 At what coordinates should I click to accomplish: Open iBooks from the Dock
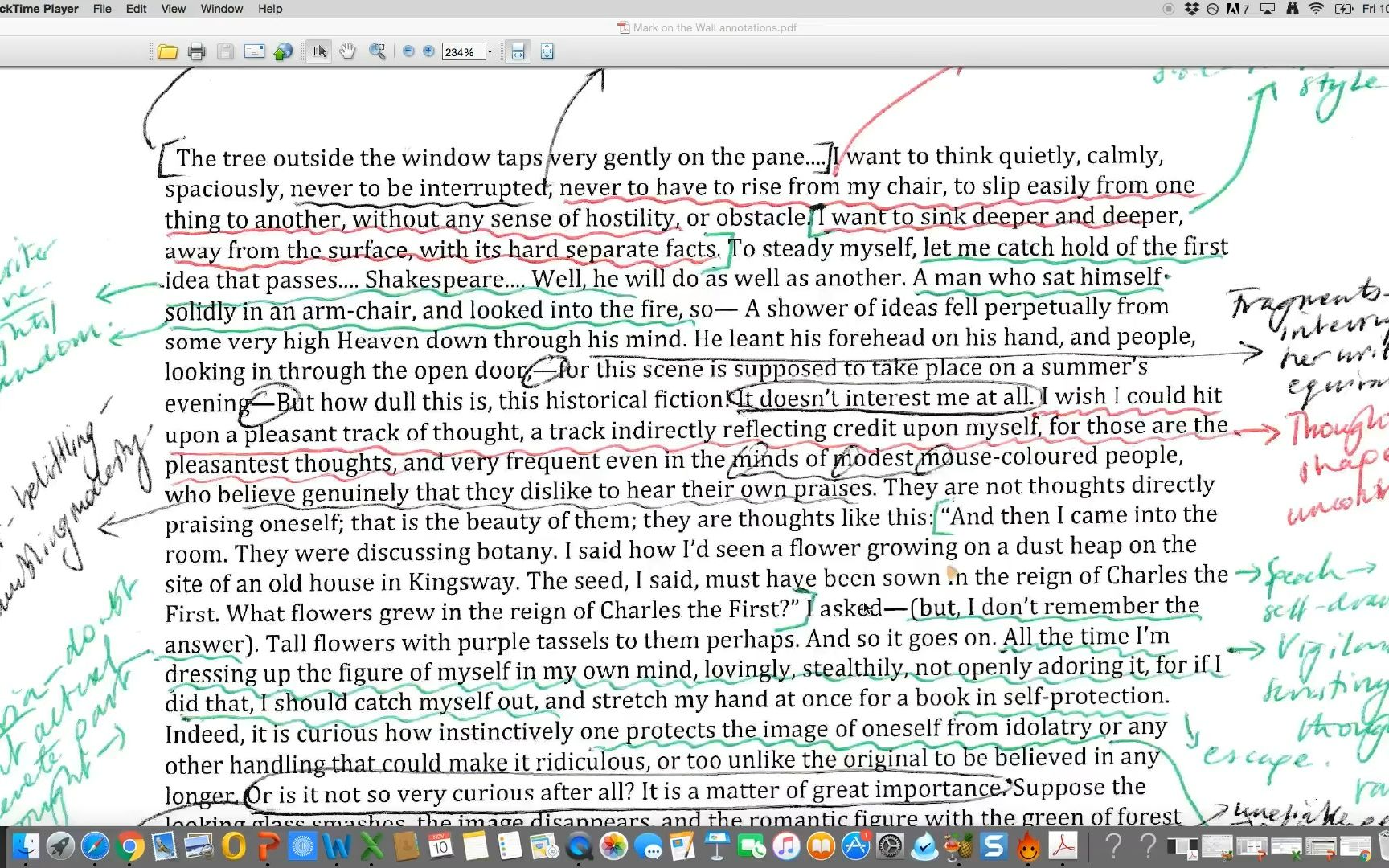821,846
